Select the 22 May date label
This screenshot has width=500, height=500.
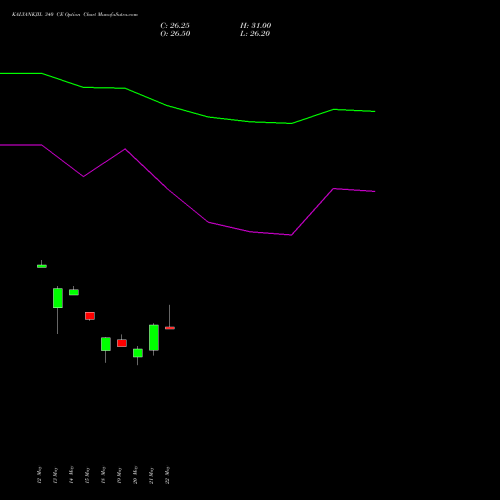167,475
